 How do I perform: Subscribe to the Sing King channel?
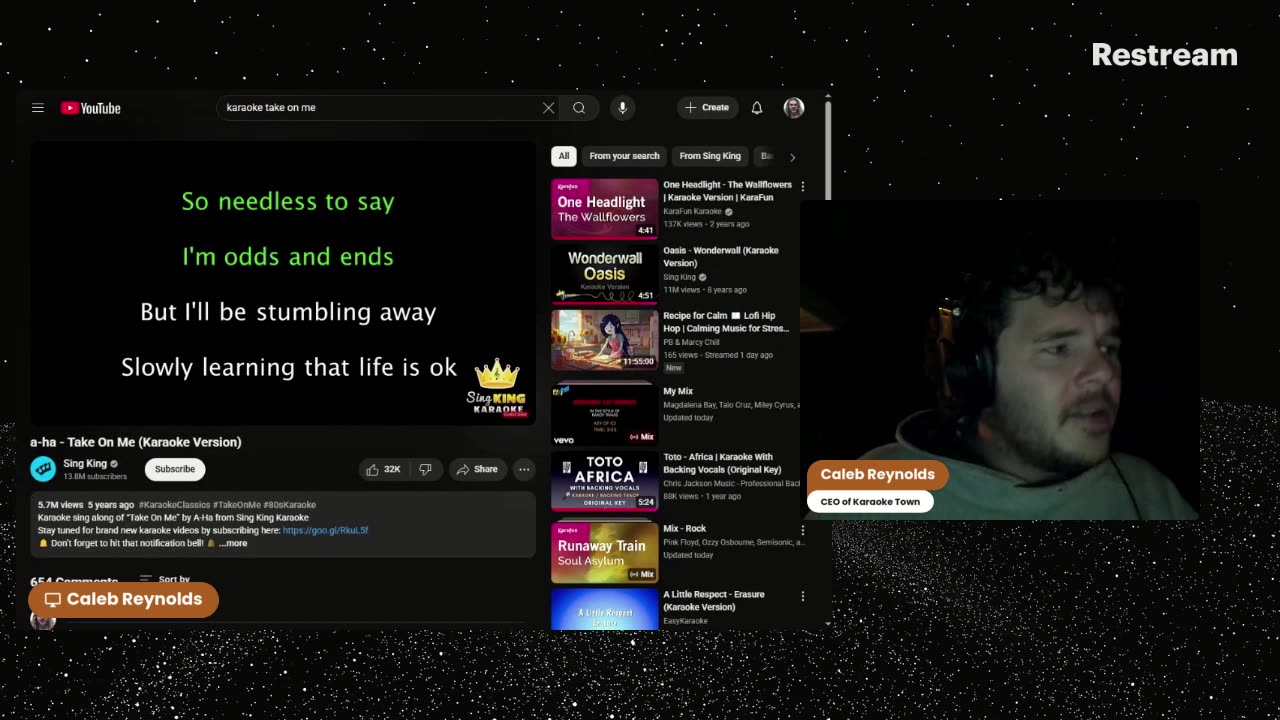coord(175,469)
